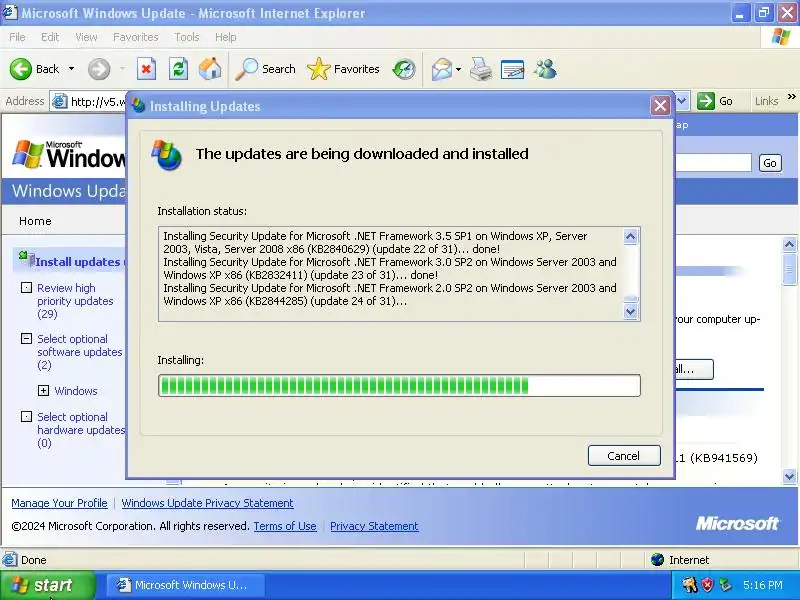This screenshot has width=800, height=600.
Task: Click Select optional software updates link
Action: tap(79, 352)
